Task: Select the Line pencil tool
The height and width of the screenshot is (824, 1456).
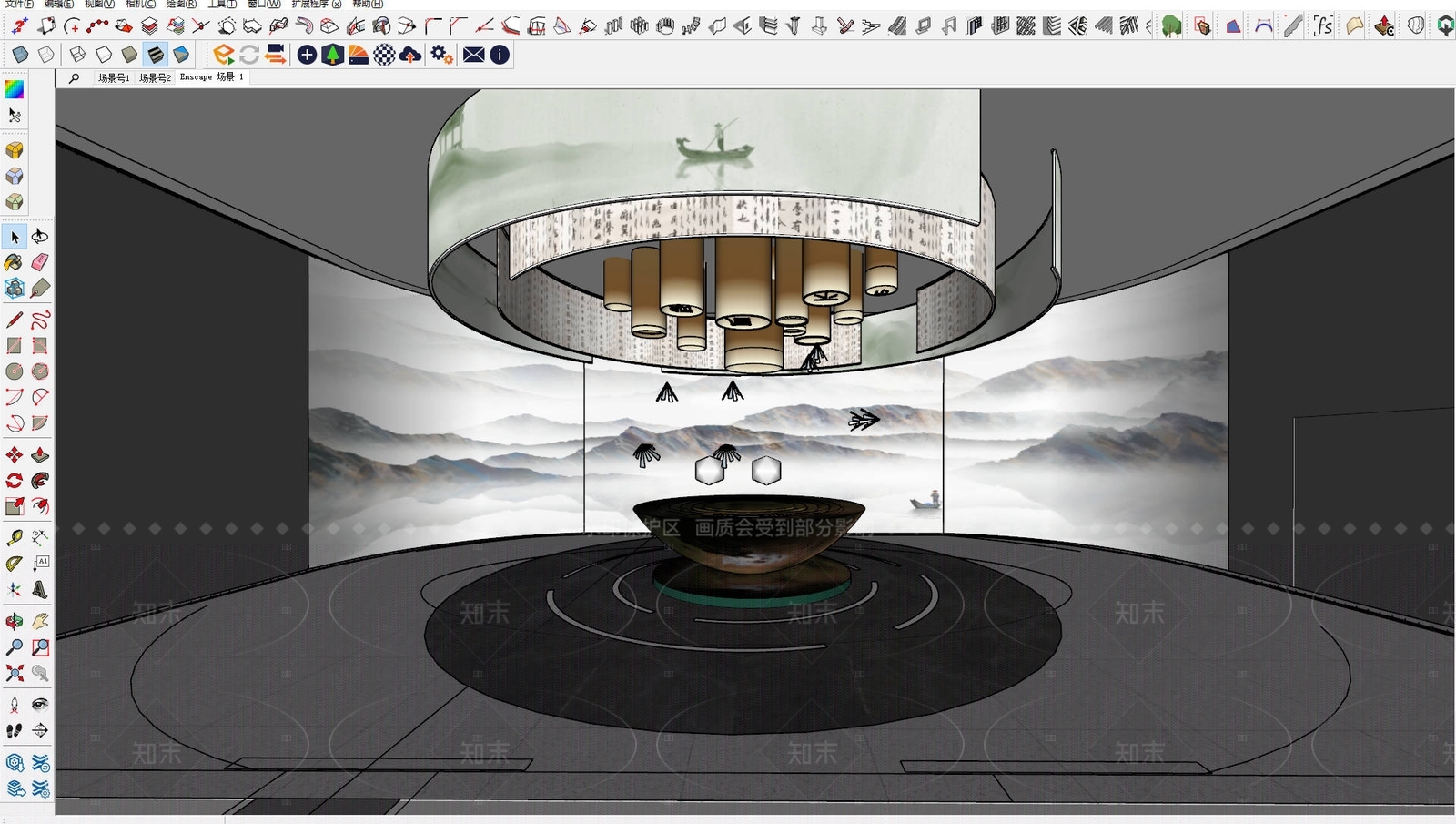Action: click(x=15, y=320)
